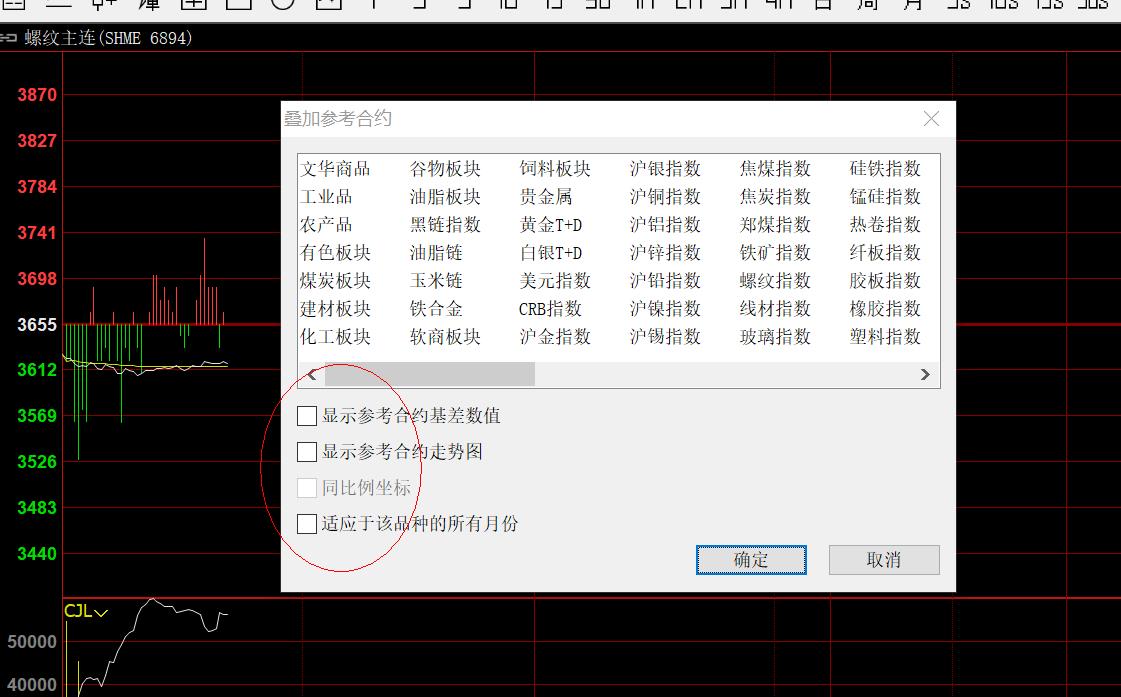Toggle 适应于该品种的所有月份 checkbox
The image size is (1121, 697).
pos(308,524)
